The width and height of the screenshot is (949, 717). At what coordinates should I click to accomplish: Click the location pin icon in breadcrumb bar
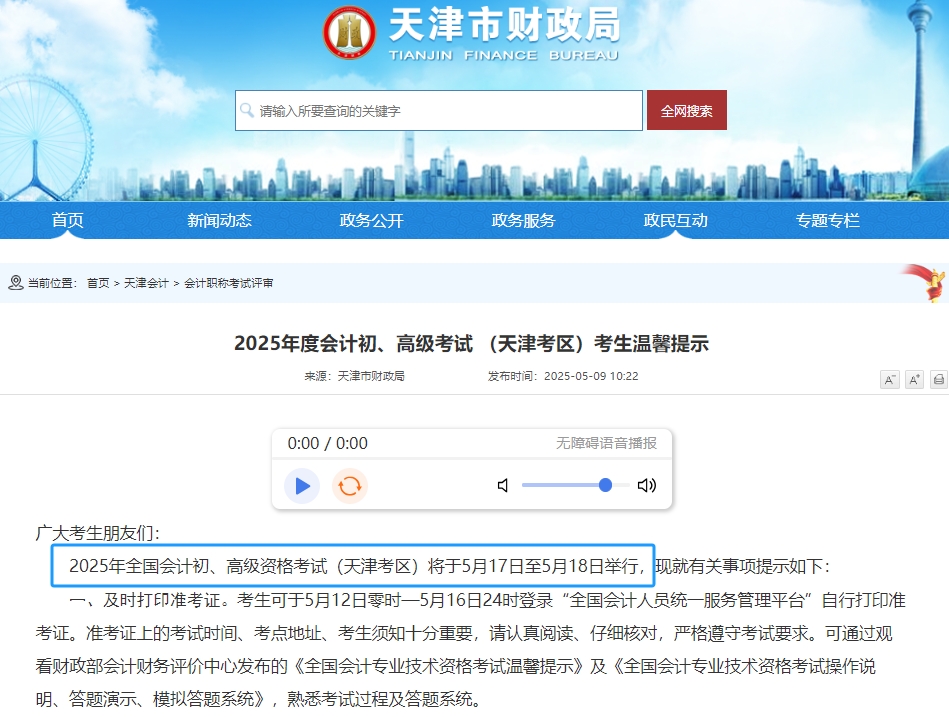click(x=13, y=283)
